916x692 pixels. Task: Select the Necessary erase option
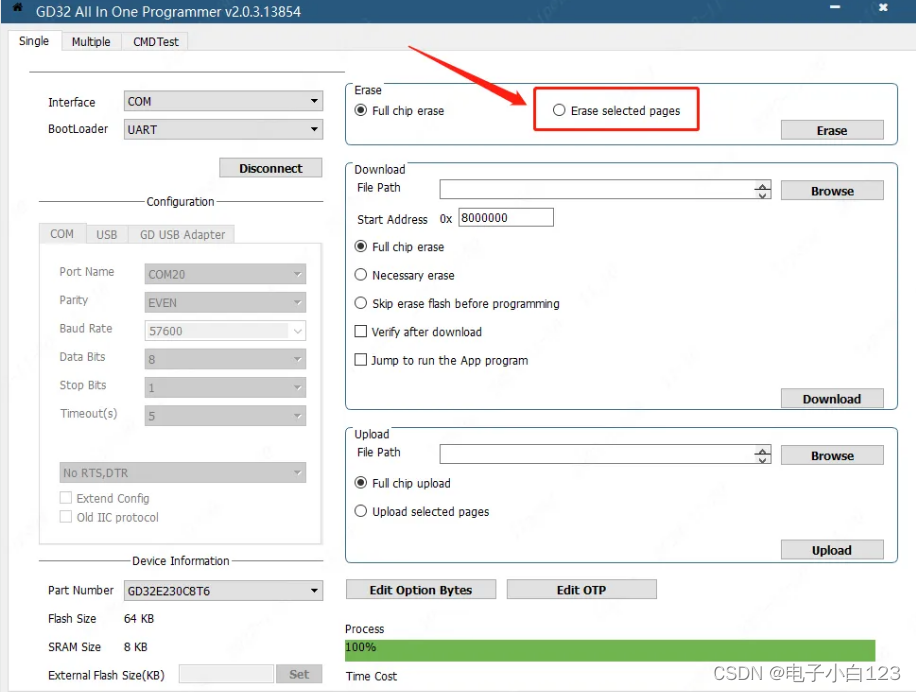(x=361, y=274)
